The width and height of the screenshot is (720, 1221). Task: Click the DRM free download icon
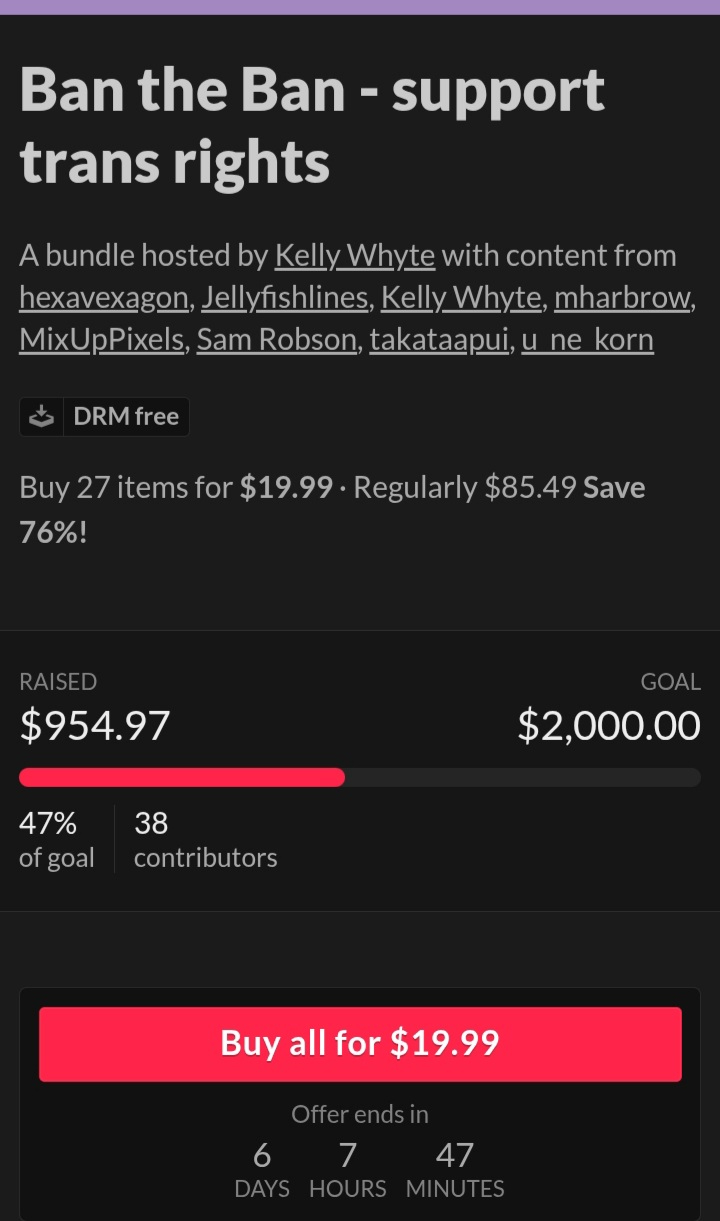click(x=42, y=417)
